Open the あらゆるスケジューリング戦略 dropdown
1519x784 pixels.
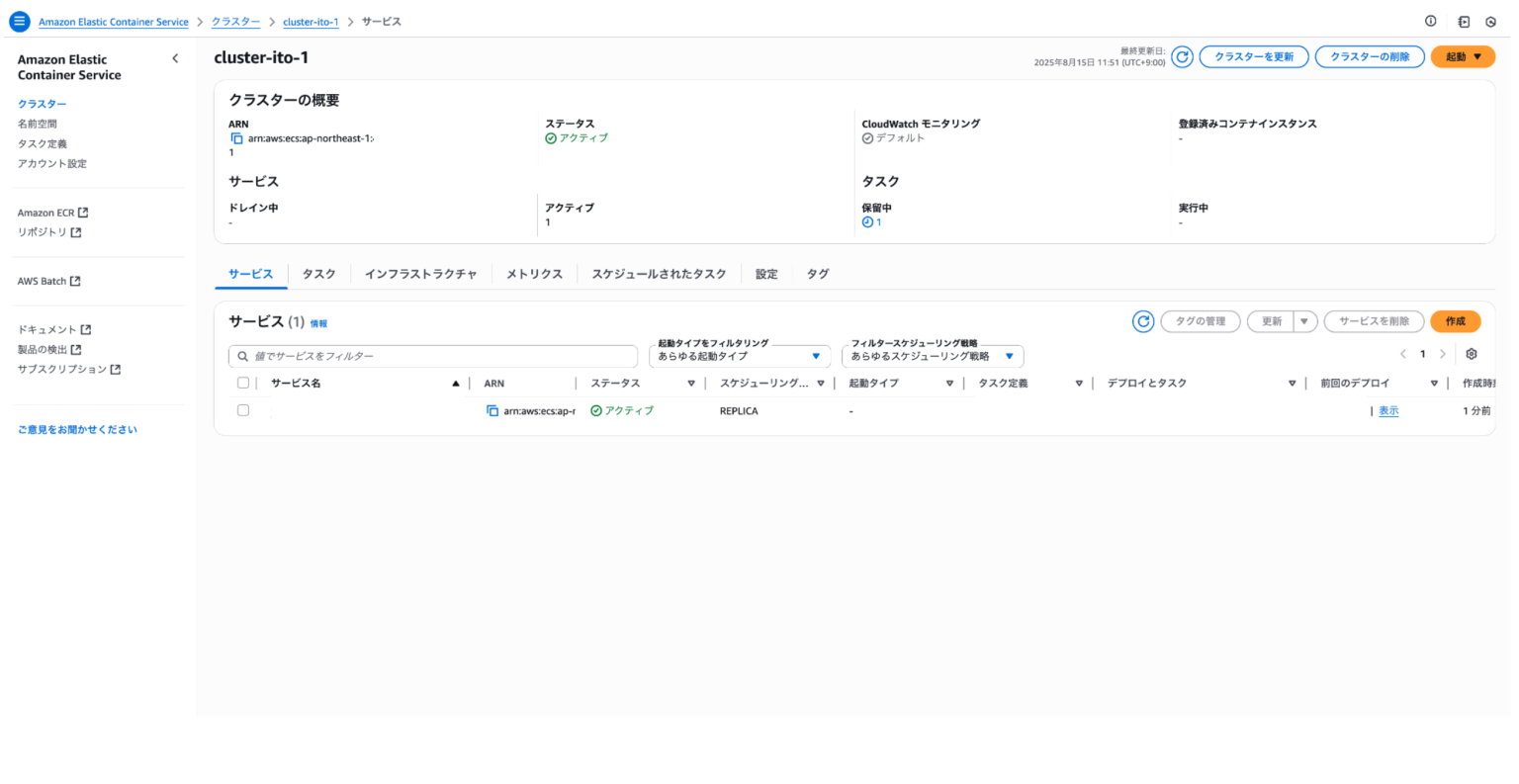(x=932, y=356)
